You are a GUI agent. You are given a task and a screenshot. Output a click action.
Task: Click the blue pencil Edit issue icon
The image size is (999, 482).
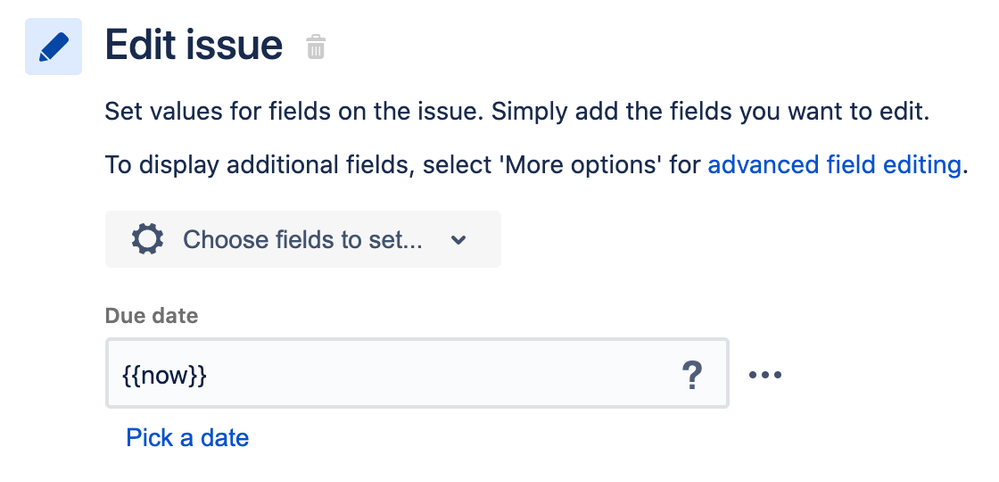tap(53, 48)
